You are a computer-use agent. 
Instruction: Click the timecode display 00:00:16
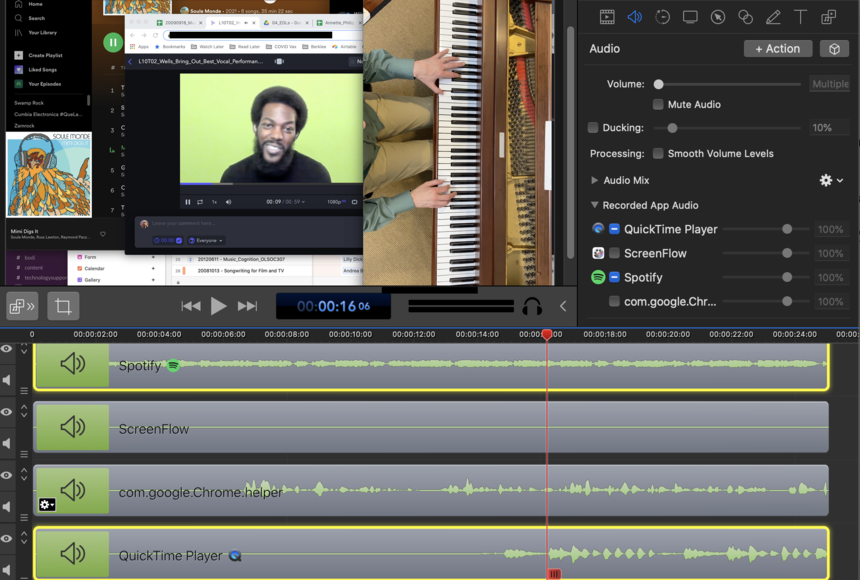click(x=333, y=306)
